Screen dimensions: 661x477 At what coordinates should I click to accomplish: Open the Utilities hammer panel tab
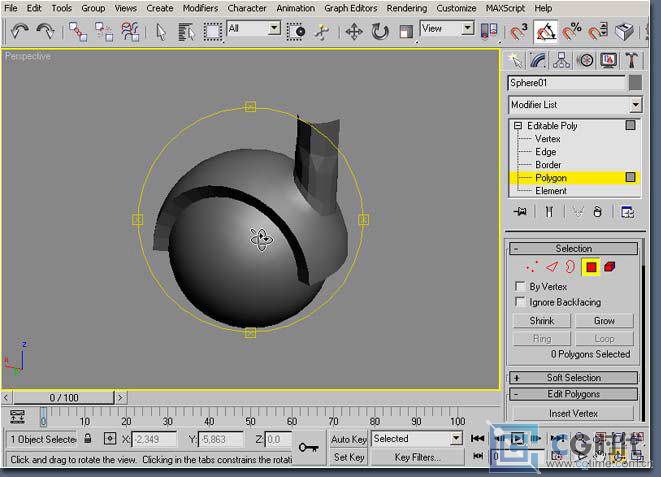click(631, 60)
